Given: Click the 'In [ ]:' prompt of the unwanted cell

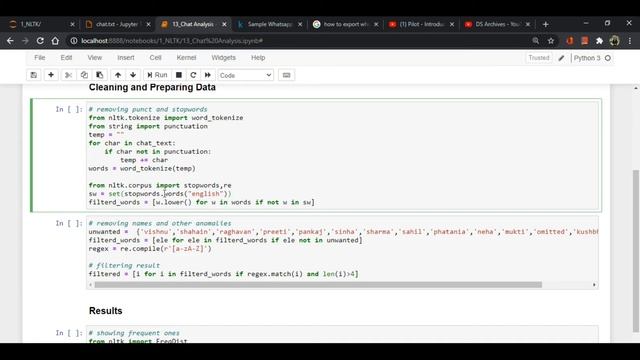Looking at the screenshot, I should point(69,223).
